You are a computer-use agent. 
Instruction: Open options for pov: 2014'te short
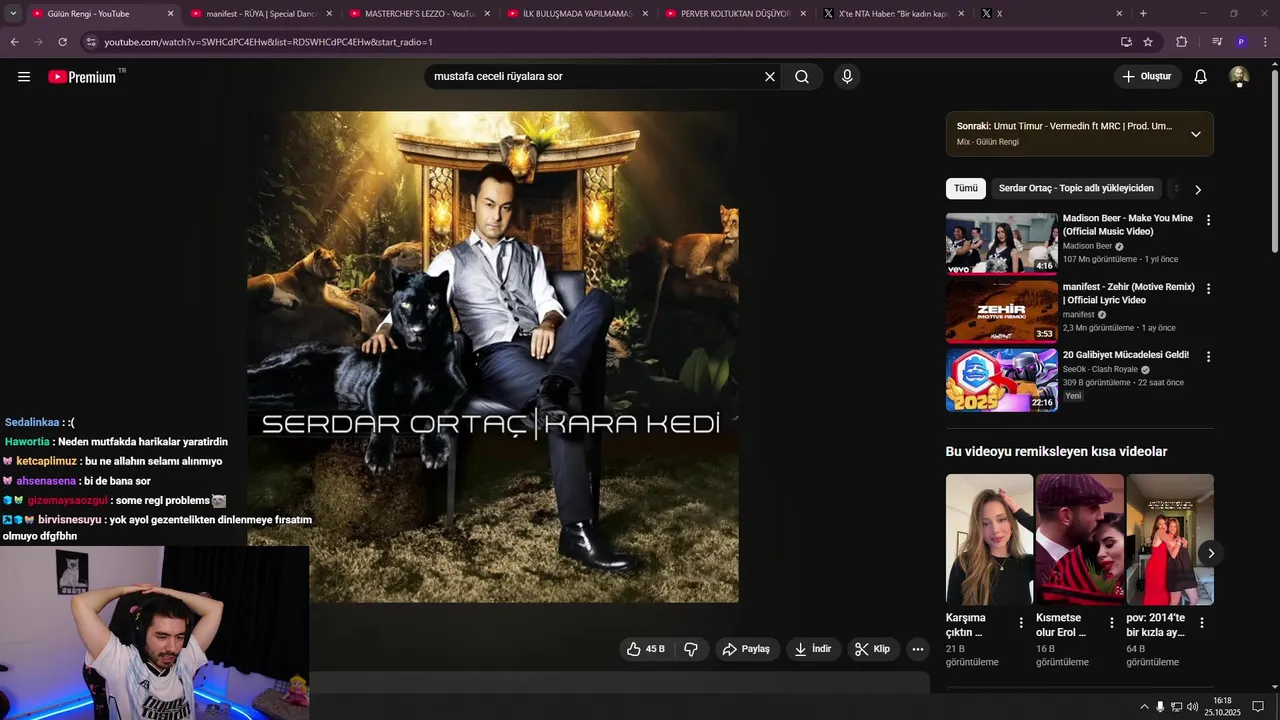(x=1201, y=623)
